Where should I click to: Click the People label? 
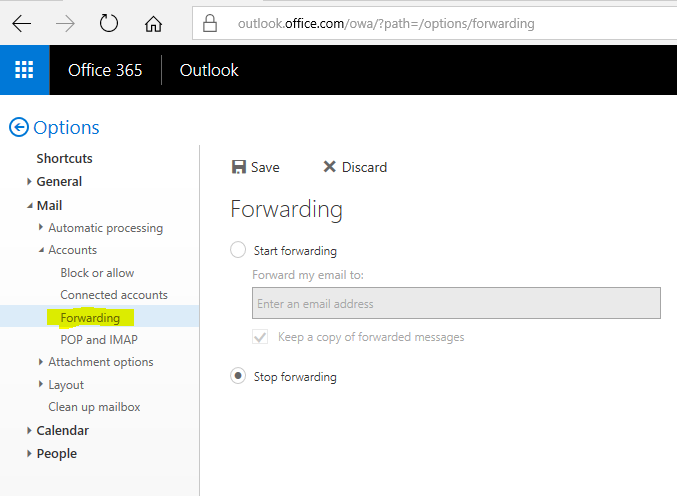57,454
